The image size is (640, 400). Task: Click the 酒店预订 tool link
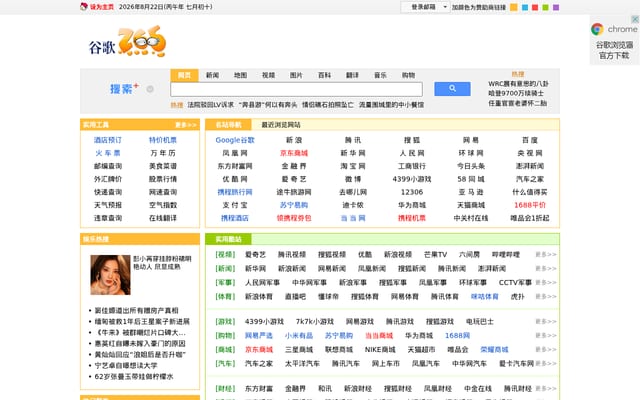pyautogui.click(x=108, y=140)
